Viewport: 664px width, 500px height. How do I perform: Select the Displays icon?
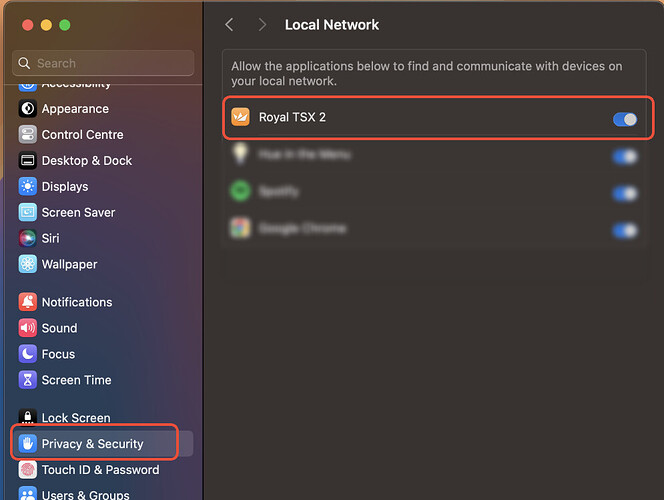tap(28, 187)
